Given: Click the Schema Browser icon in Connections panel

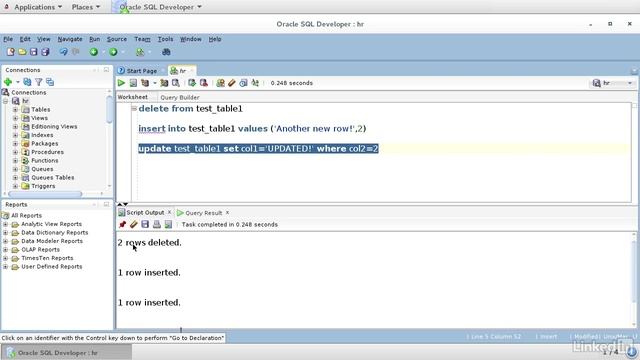Looking at the screenshot, I should 50,82.
